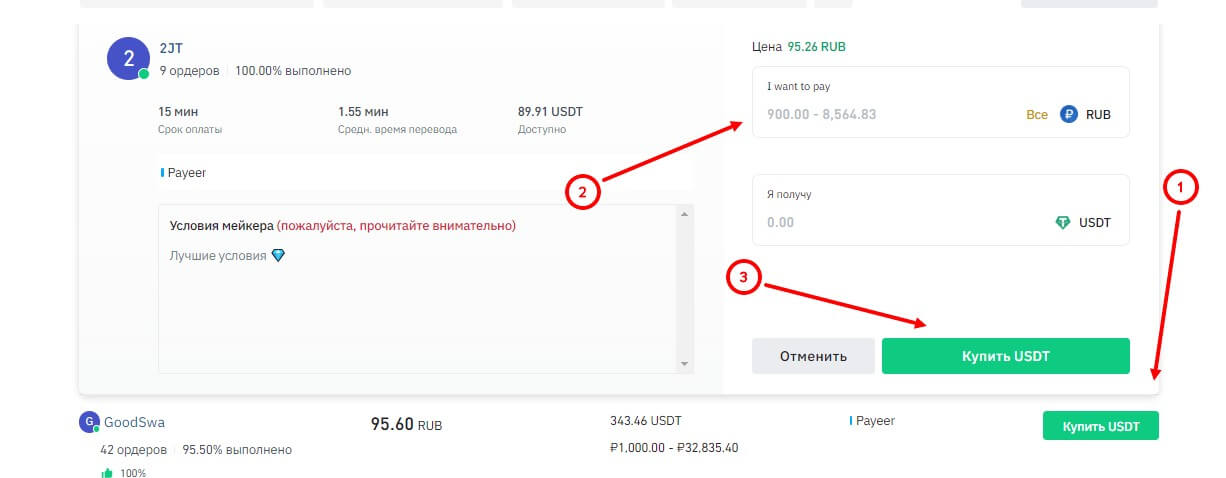This screenshot has height=478, width=1226.
Task: Open the 2JT seller profile name
Action: click(171, 48)
